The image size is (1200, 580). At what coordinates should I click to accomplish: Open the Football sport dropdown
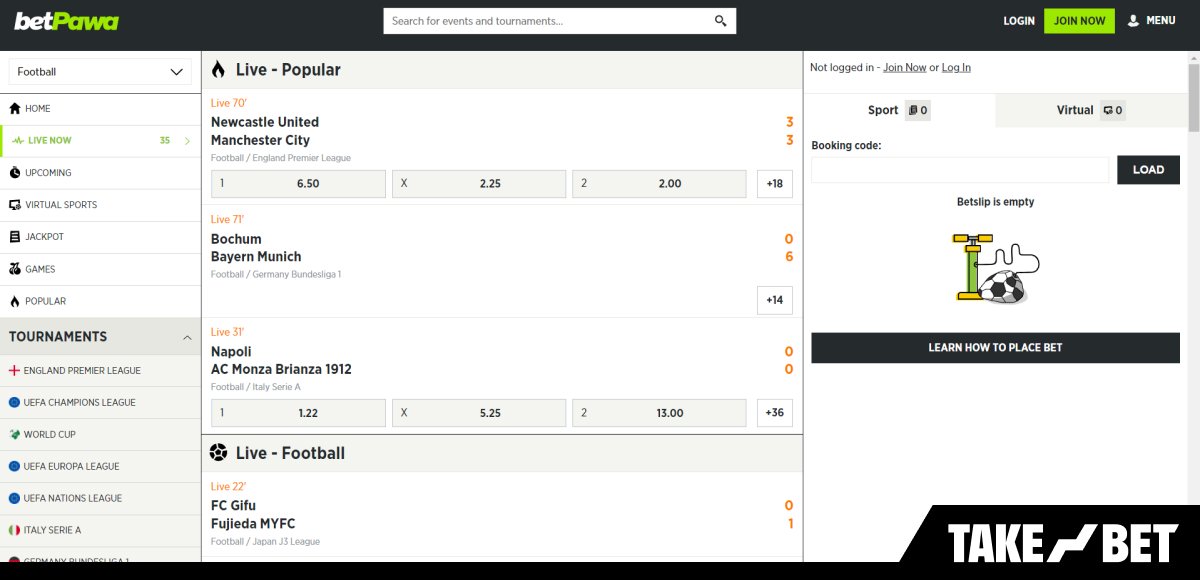pyautogui.click(x=100, y=72)
